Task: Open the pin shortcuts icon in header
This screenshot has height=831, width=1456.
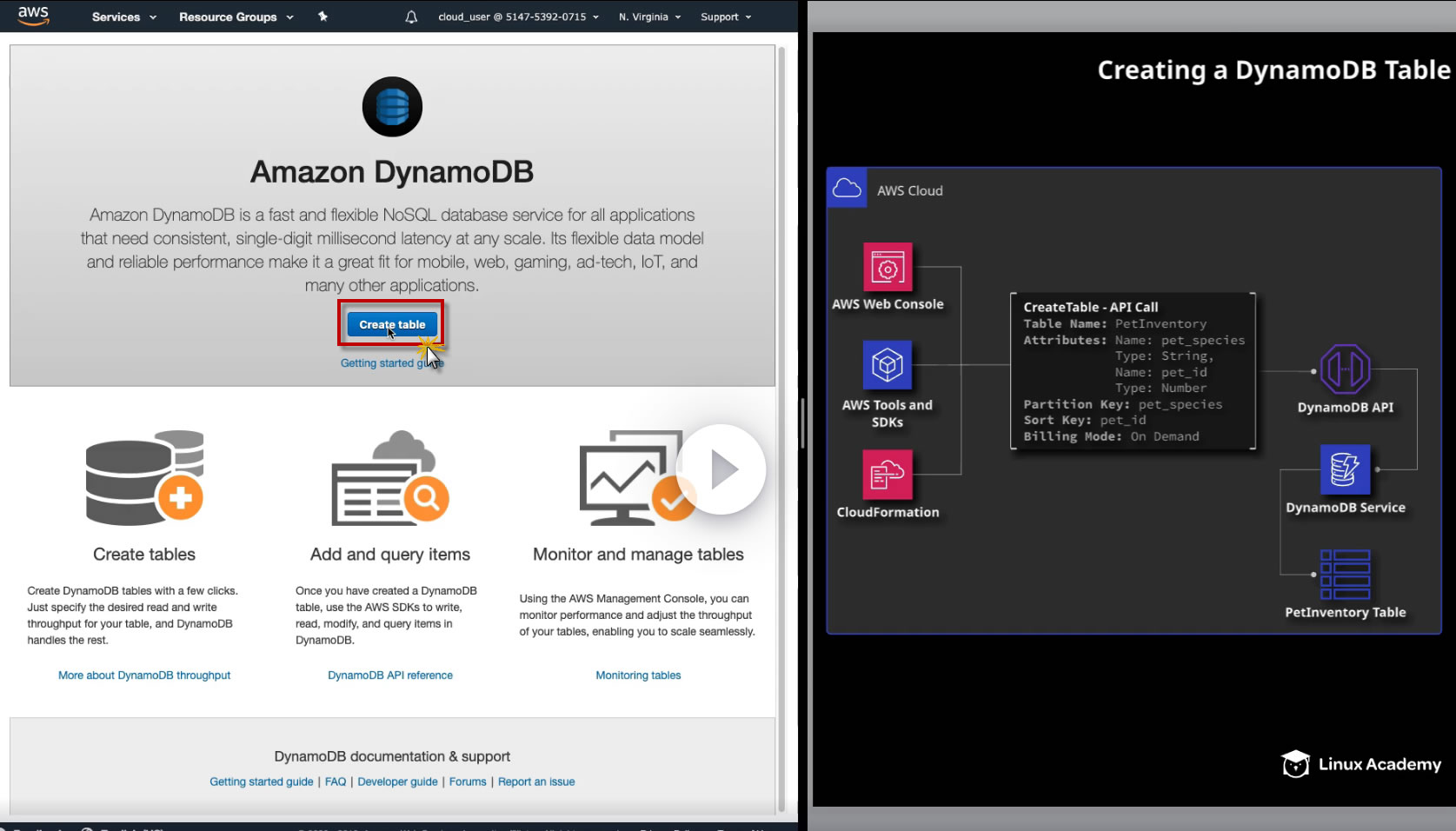Action: [322, 17]
